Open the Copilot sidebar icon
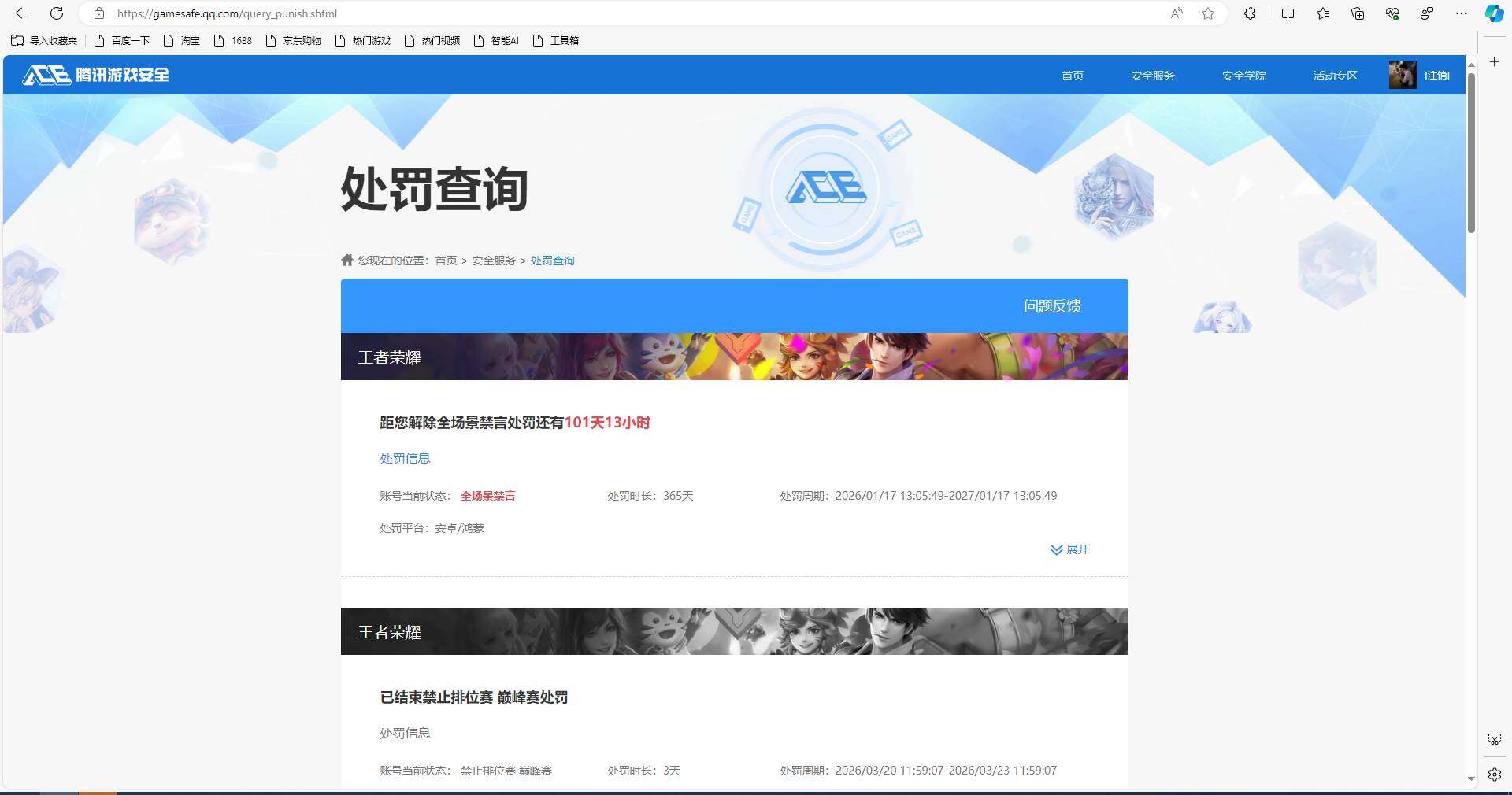 pyautogui.click(x=1494, y=13)
